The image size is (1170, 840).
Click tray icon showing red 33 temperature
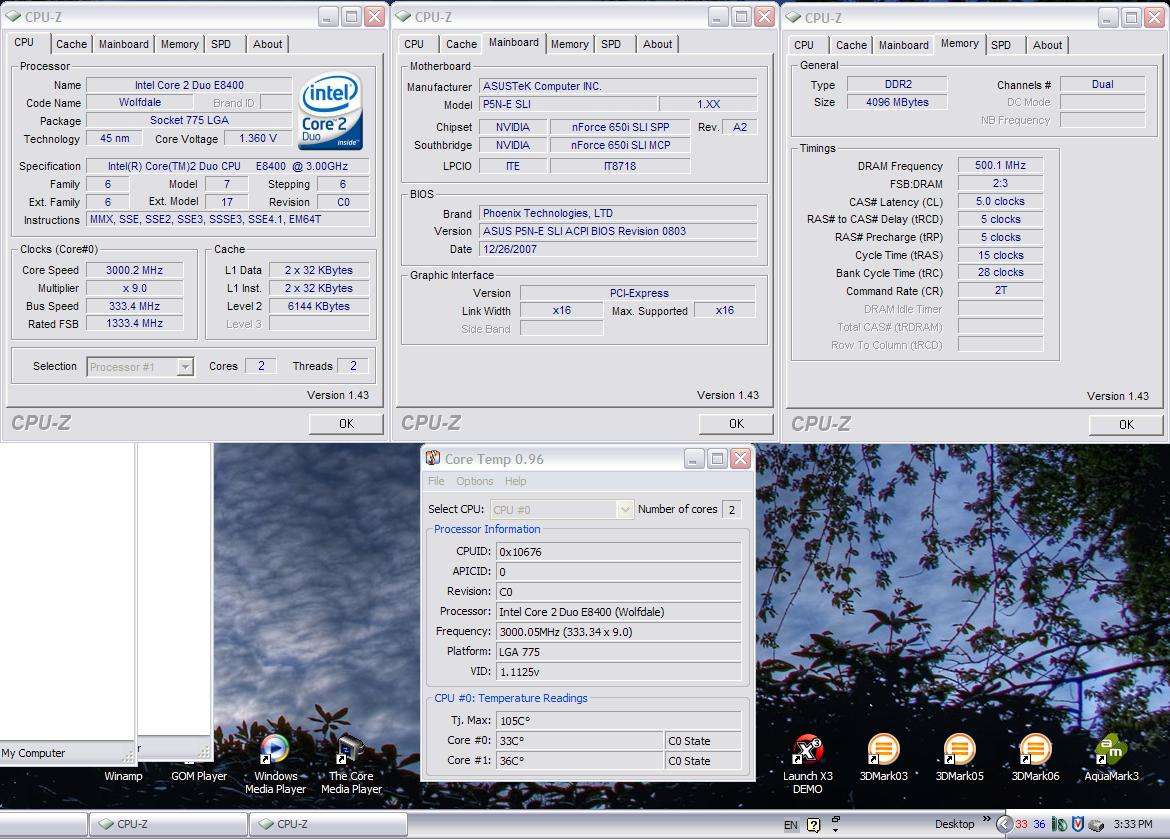1021,824
